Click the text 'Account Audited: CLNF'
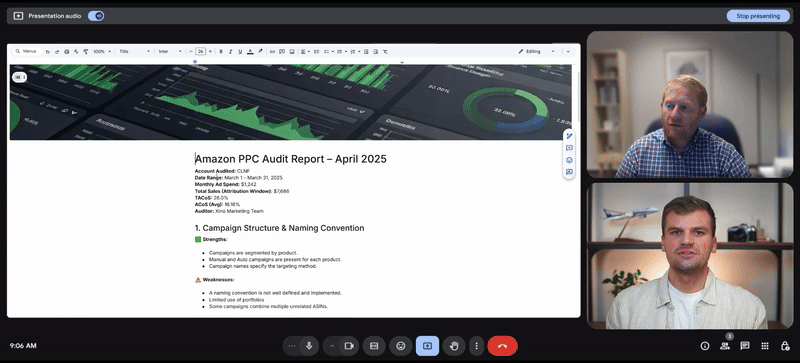This screenshot has width=800, height=363. tap(222, 171)
